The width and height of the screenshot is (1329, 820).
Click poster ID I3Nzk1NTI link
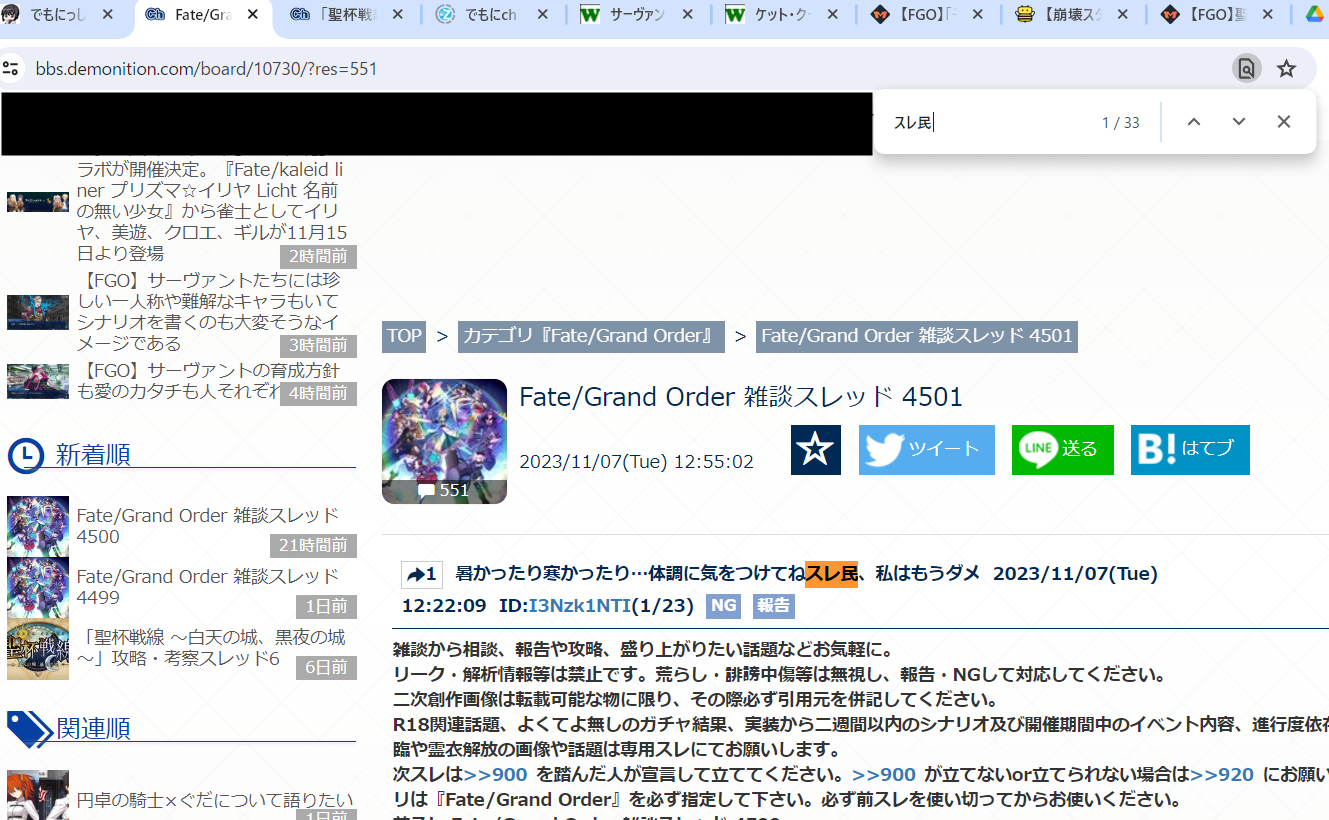[578, 606]
